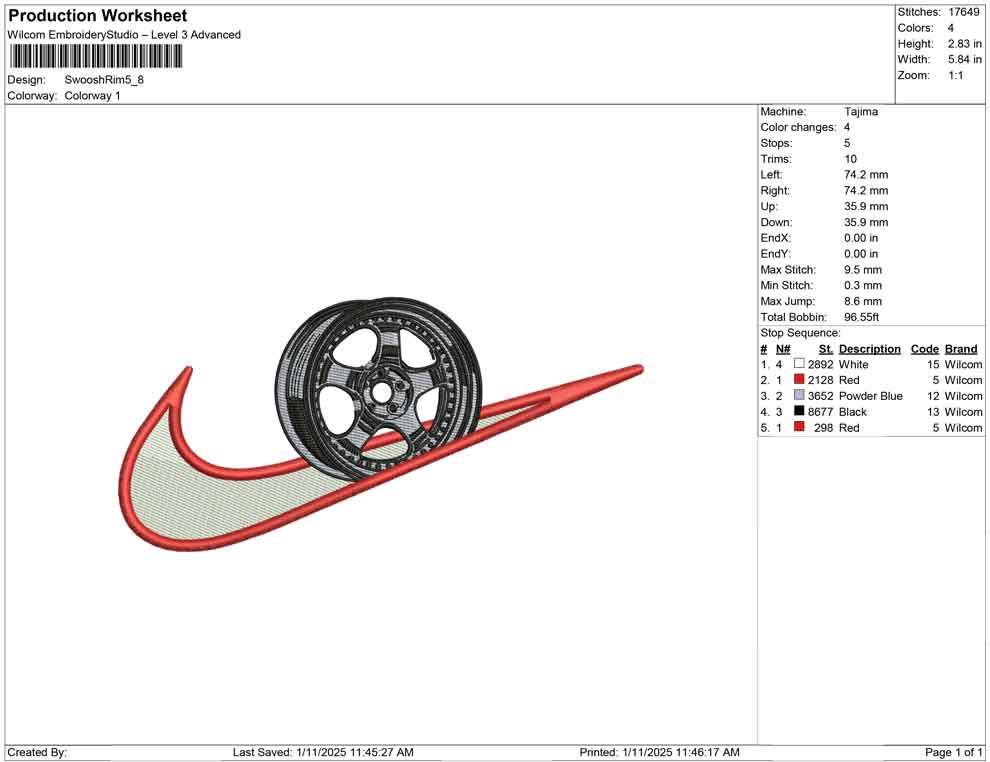Click the 'Code' column header

[924, 348]
